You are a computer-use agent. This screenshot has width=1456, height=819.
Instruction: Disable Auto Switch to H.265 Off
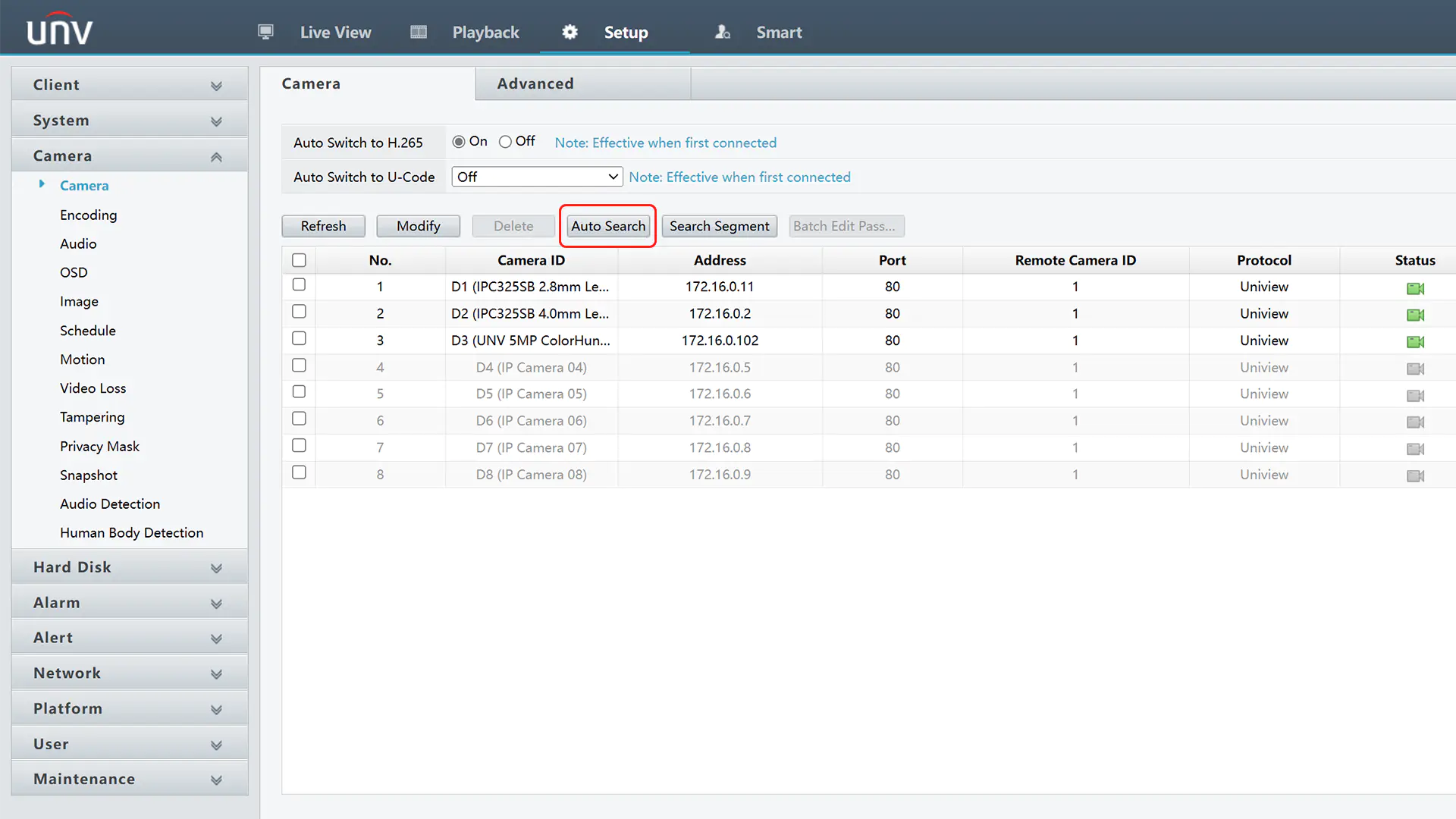tap(505, 141)
